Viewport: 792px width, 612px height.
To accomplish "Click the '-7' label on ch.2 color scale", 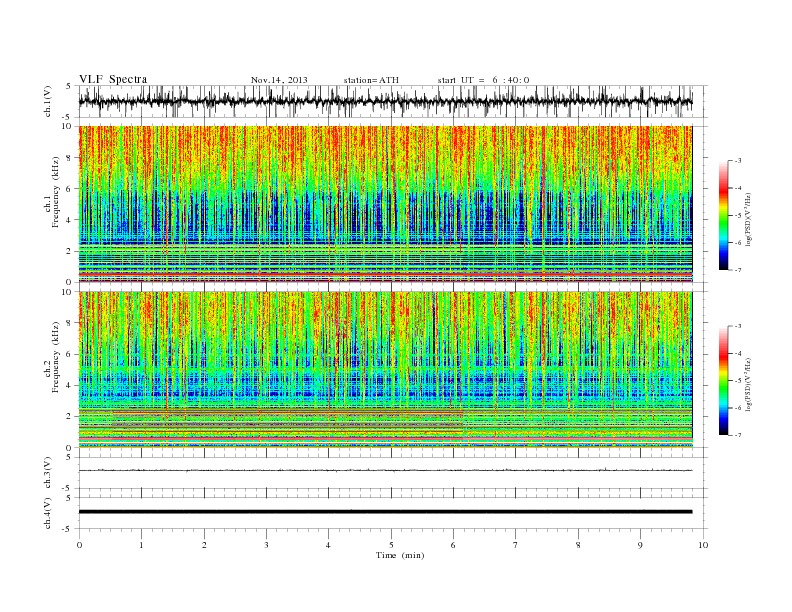I will pyautogui.click(x=738, y=435).
